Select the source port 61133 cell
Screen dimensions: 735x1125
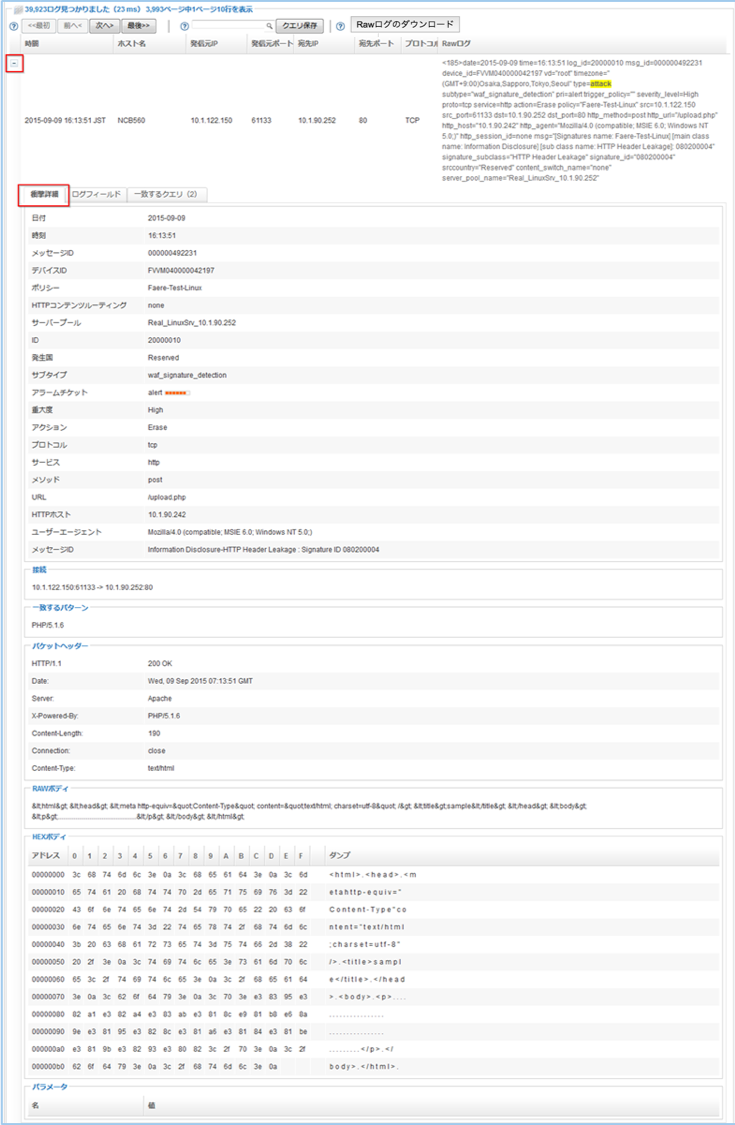tap(261, 121)
